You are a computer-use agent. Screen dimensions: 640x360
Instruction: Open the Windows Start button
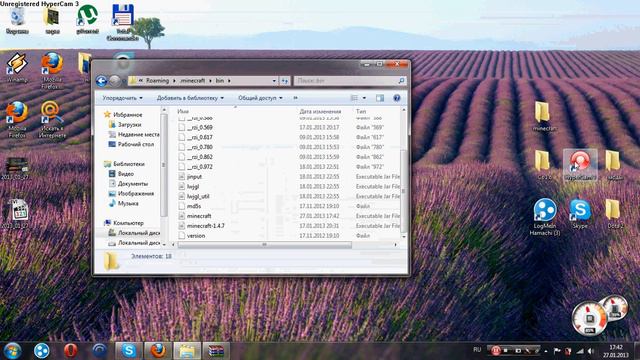pyautogui.click(x=12, y=351)
